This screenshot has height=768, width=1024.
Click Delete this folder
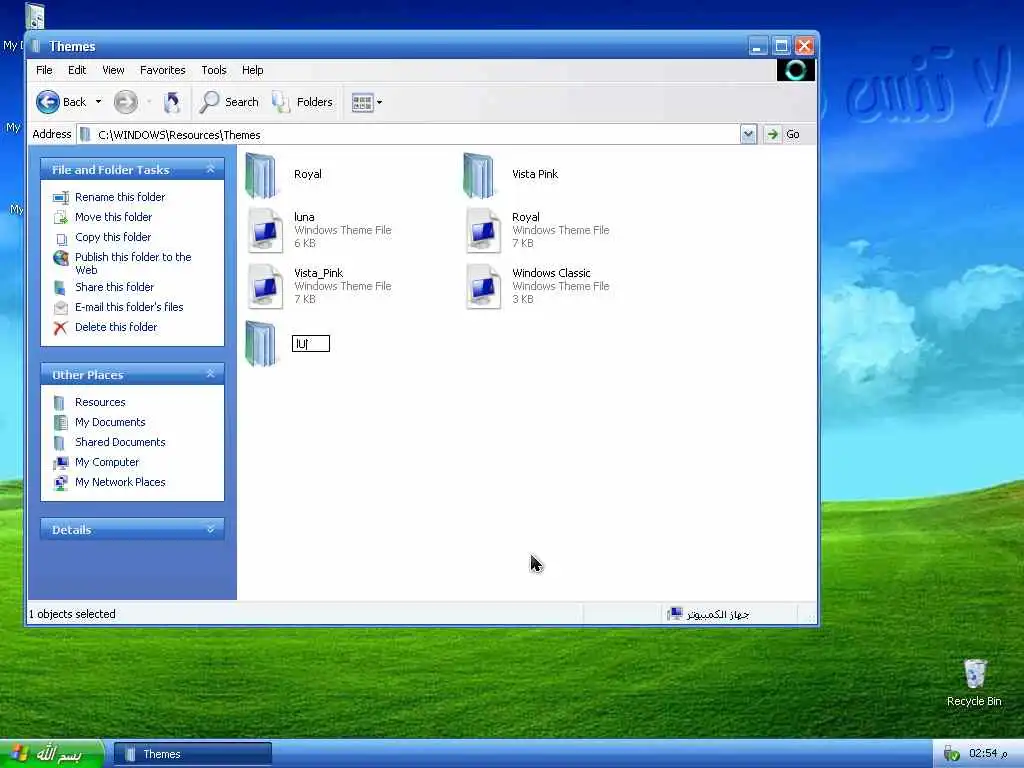pos(116,327)
